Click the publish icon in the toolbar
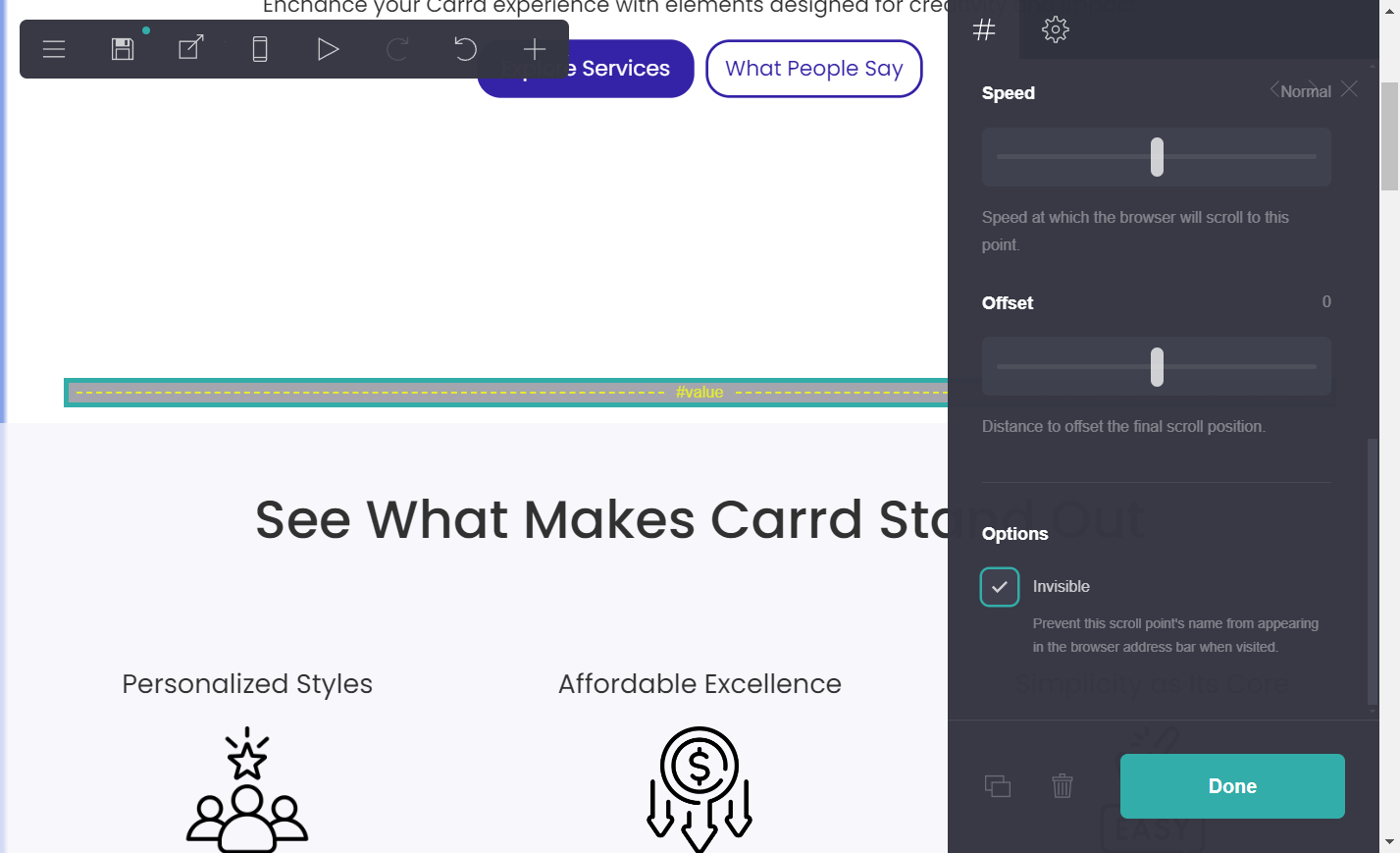The width and height of the screenshot is (1400, 853). point(191,48)
